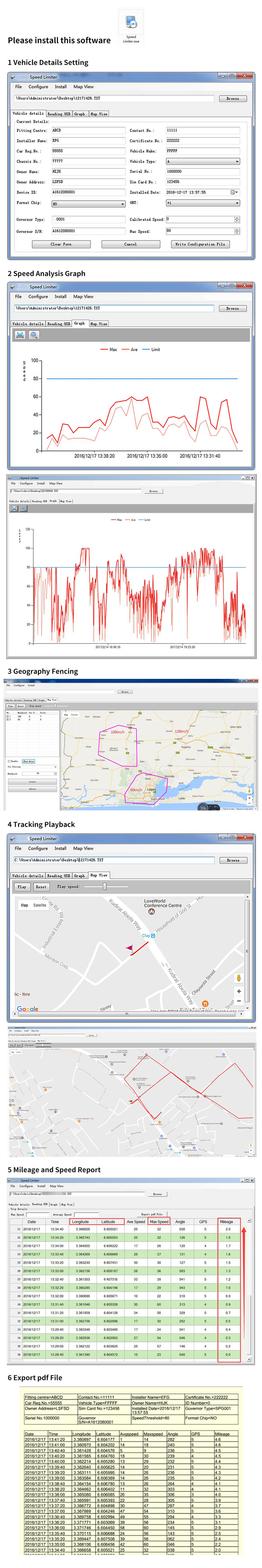Expand the GMT dropdown
The image size is (262, 1568).
pyautogui.click(x=237, y=203)
